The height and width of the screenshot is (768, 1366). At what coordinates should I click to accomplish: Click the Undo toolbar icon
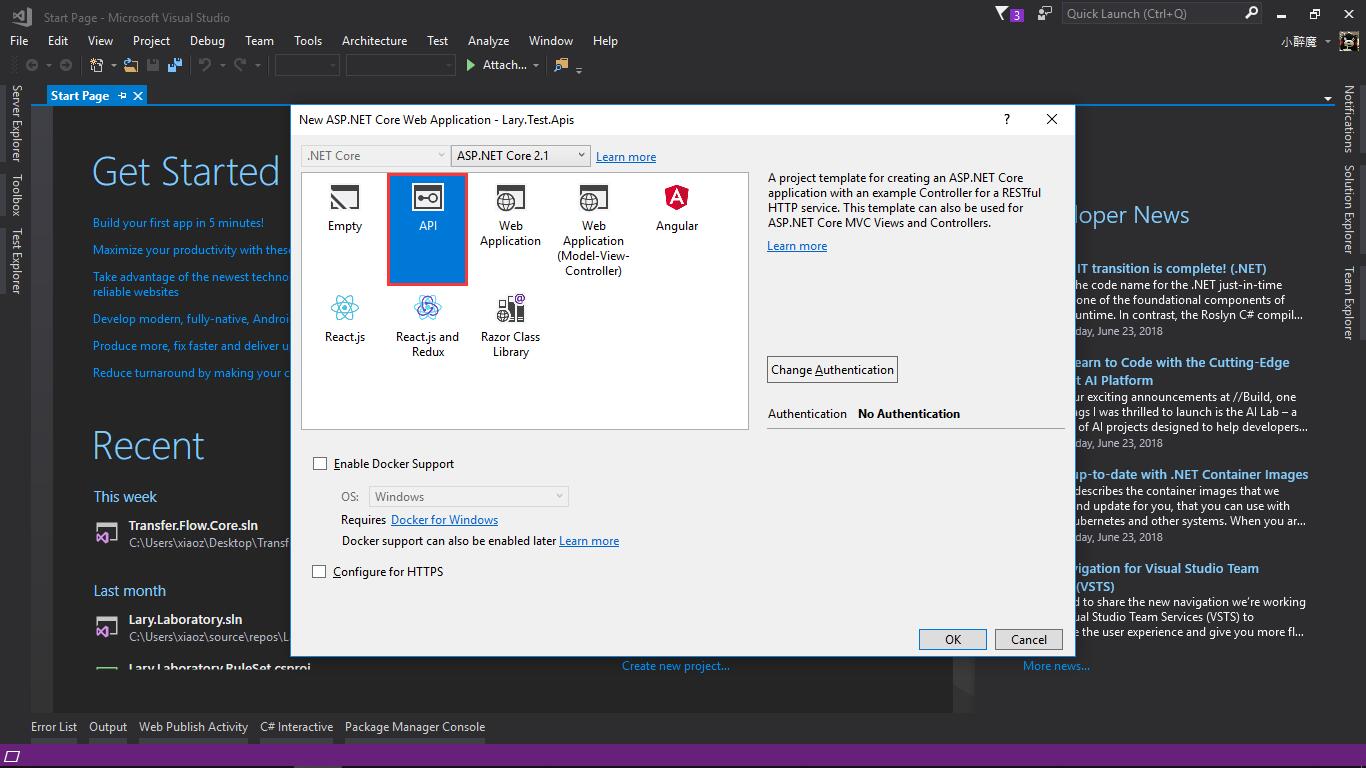tap(205, 65)
